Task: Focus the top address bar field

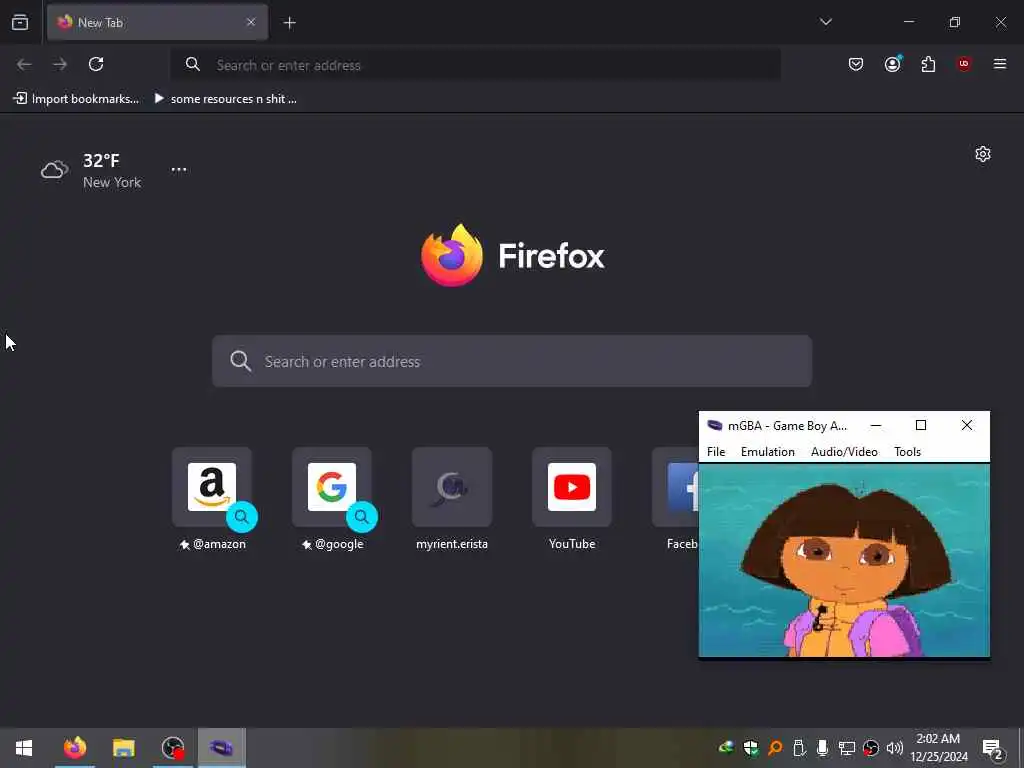Action: pos(476,65)
